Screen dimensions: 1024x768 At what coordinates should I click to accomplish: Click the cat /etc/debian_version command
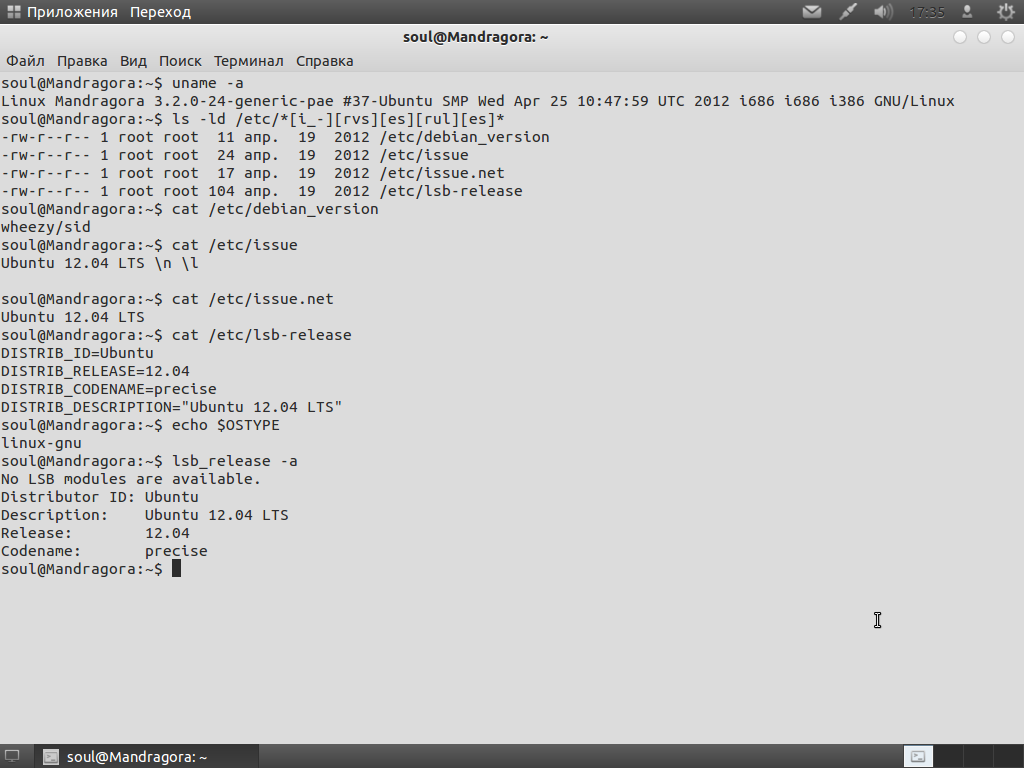tap(189, 209)
